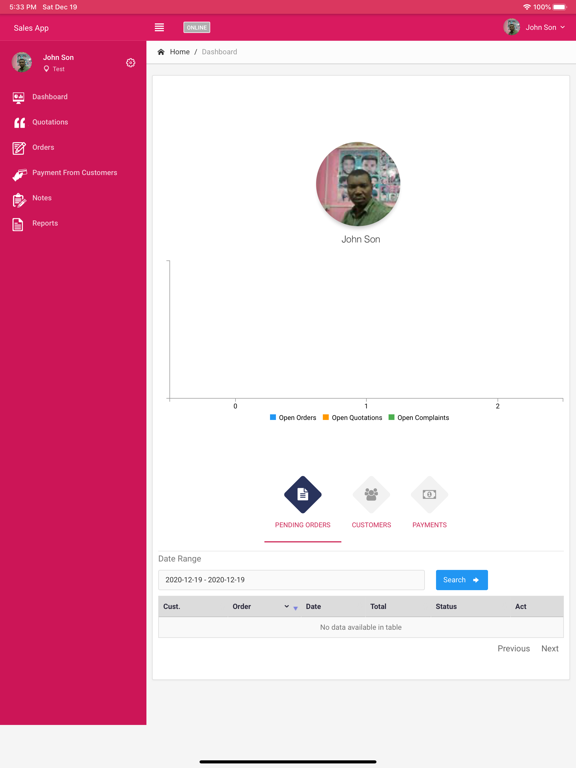Click the battery status icon
This screenshot has height=768, width=576.
(560, 7)
